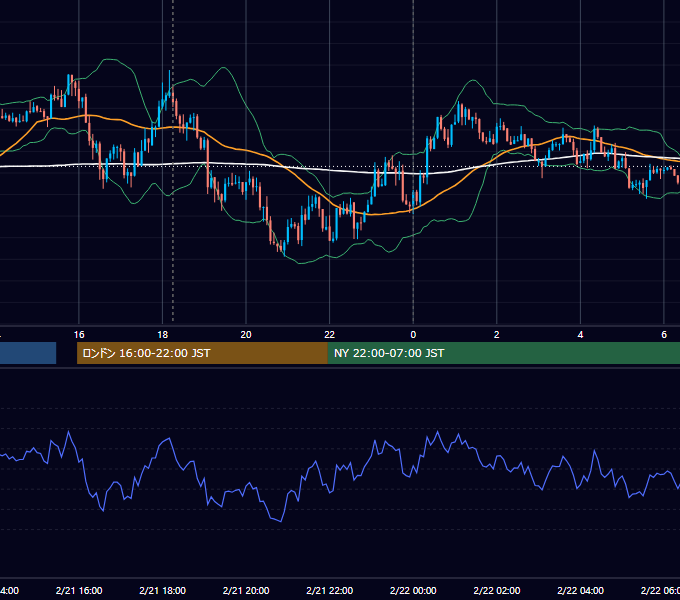Click the lower axis label 2/21 18:00
The image size is (680, 600).
coord(163,590)
